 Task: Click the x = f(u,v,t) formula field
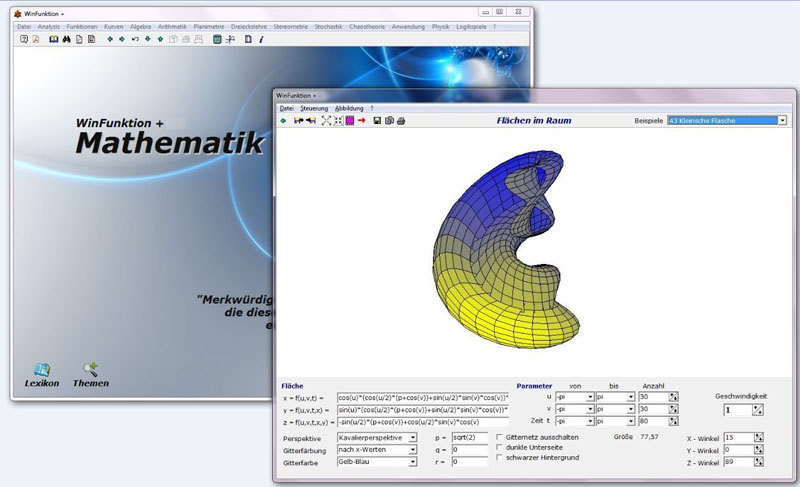point(422,397)
